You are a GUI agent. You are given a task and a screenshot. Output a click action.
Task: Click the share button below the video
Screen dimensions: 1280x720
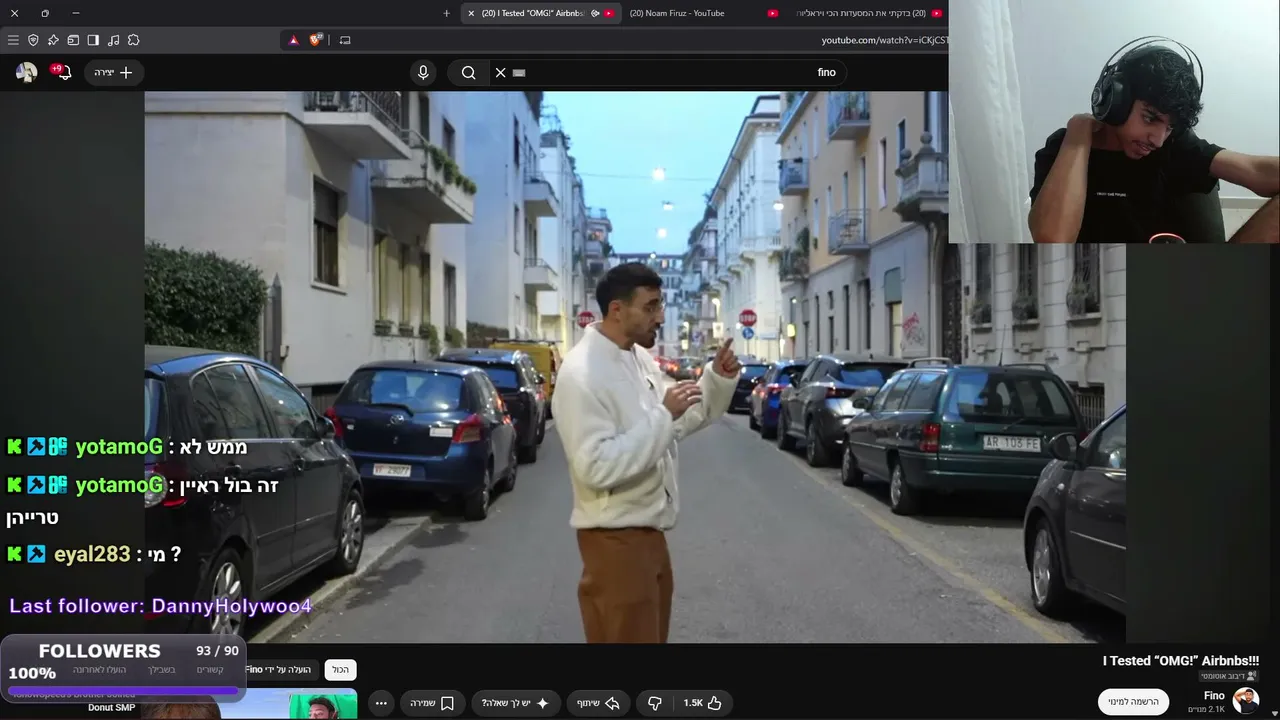click(600, 703)
